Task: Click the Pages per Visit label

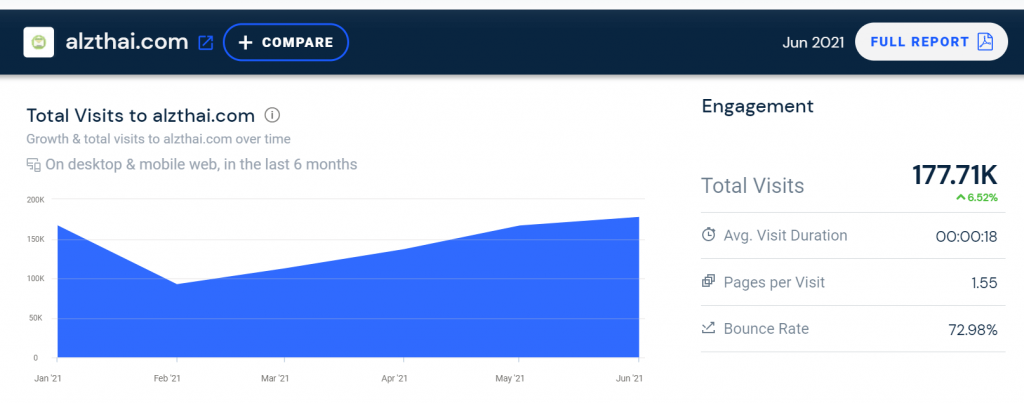Action: 775,282
